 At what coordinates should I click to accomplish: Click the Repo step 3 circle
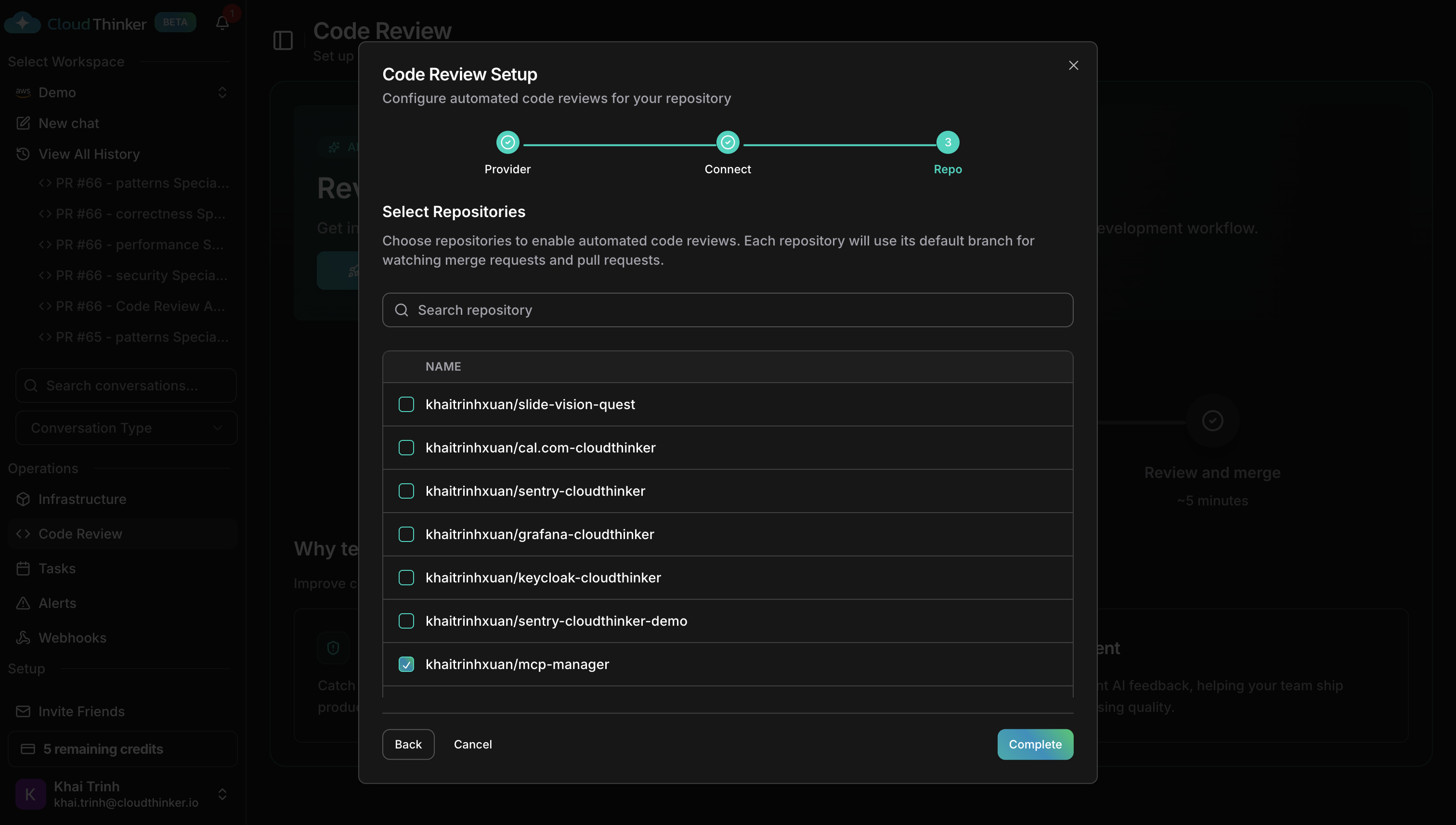[x=947, y=143]
